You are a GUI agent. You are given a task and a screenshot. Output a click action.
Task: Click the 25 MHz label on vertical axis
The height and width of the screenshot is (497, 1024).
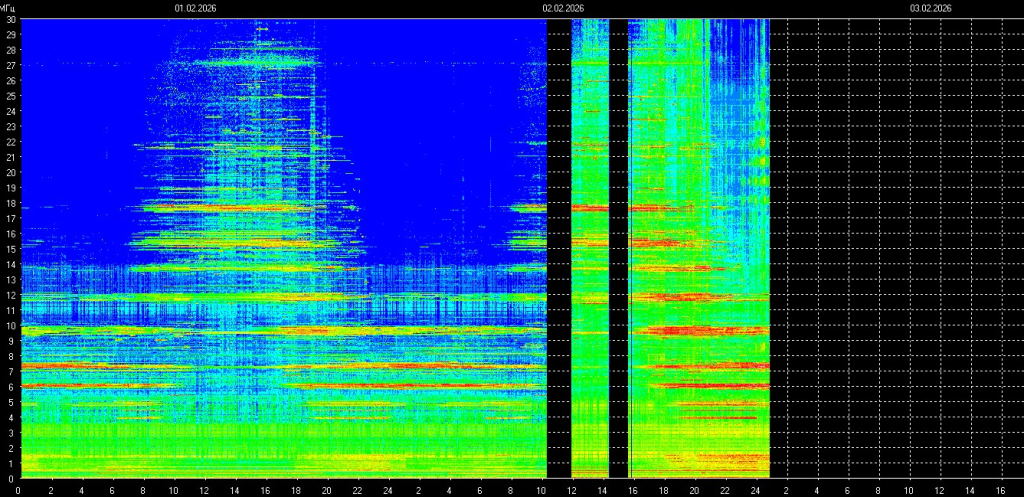point(10,96)
